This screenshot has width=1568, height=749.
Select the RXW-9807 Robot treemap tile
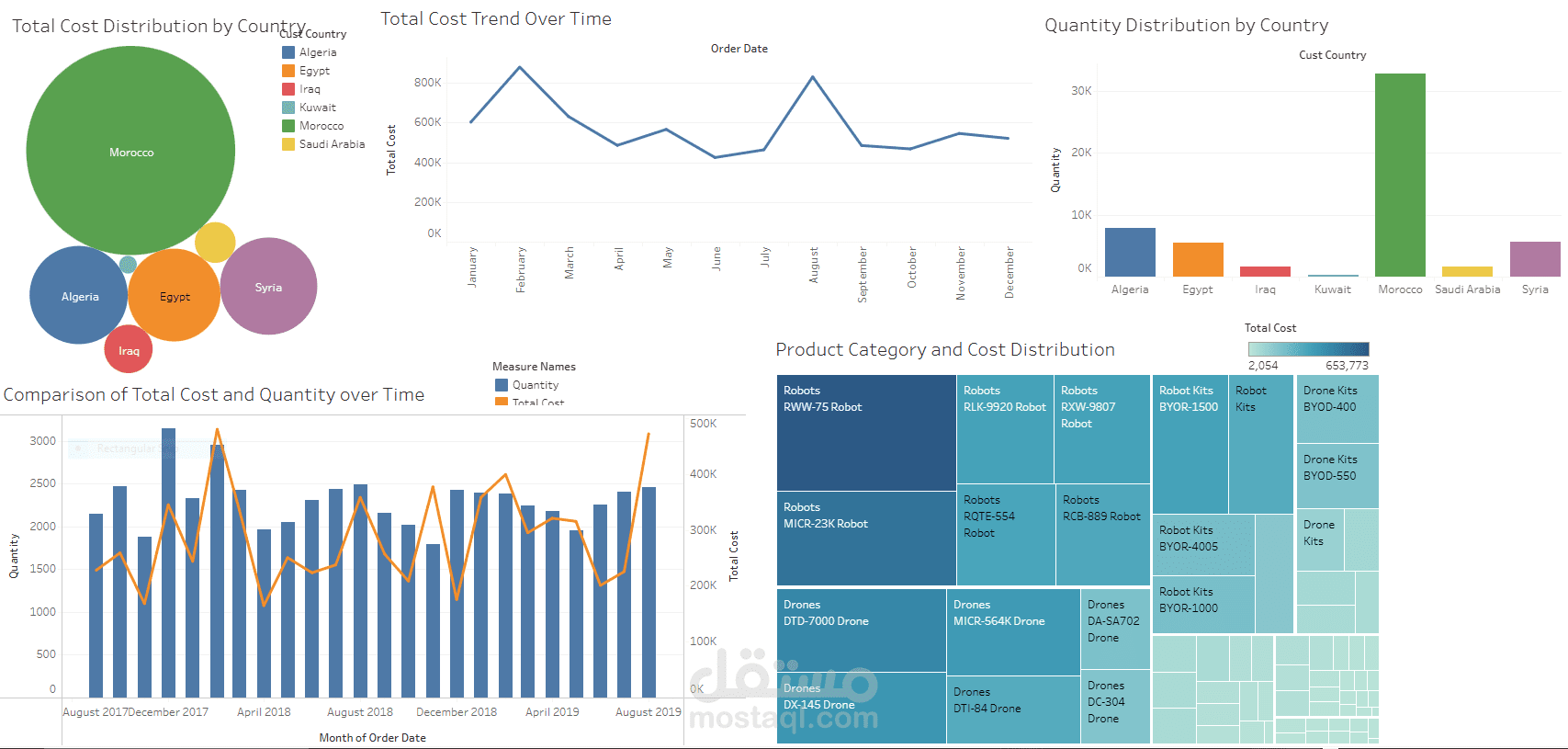[x=1102, y=429]
